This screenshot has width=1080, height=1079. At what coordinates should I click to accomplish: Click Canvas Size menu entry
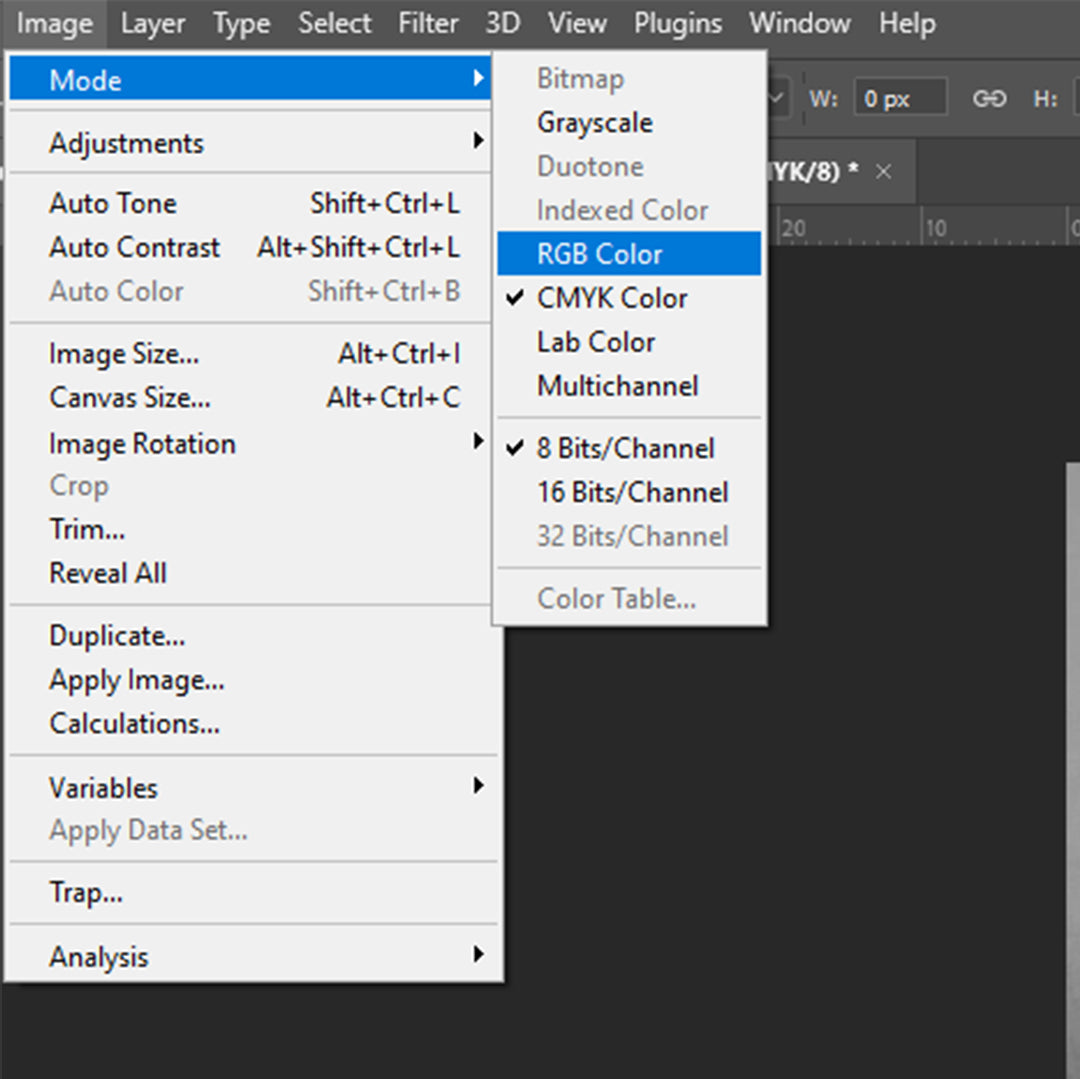(x=130, y=398)
